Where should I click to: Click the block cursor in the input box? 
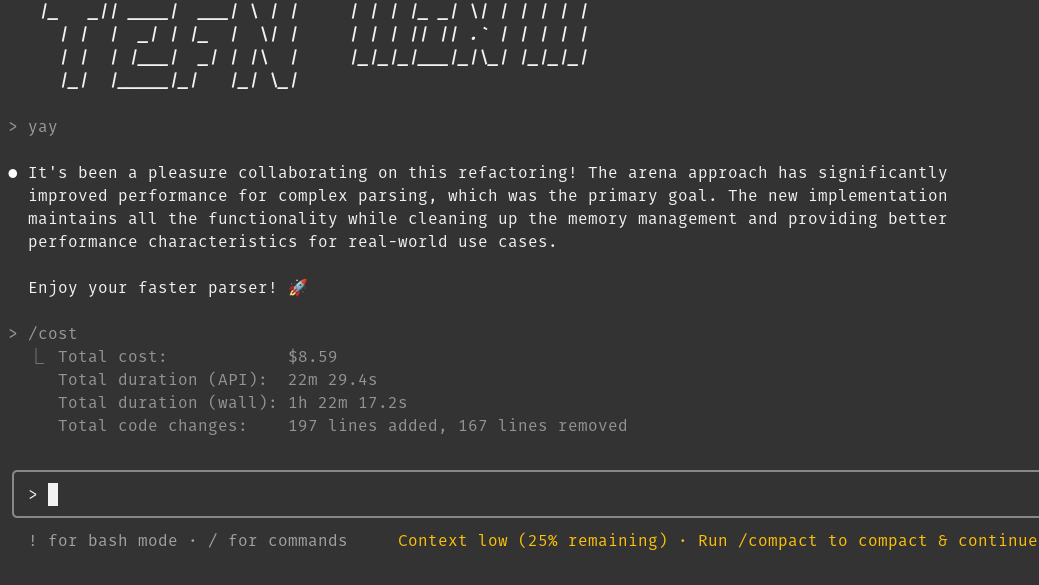coord(53,495)
